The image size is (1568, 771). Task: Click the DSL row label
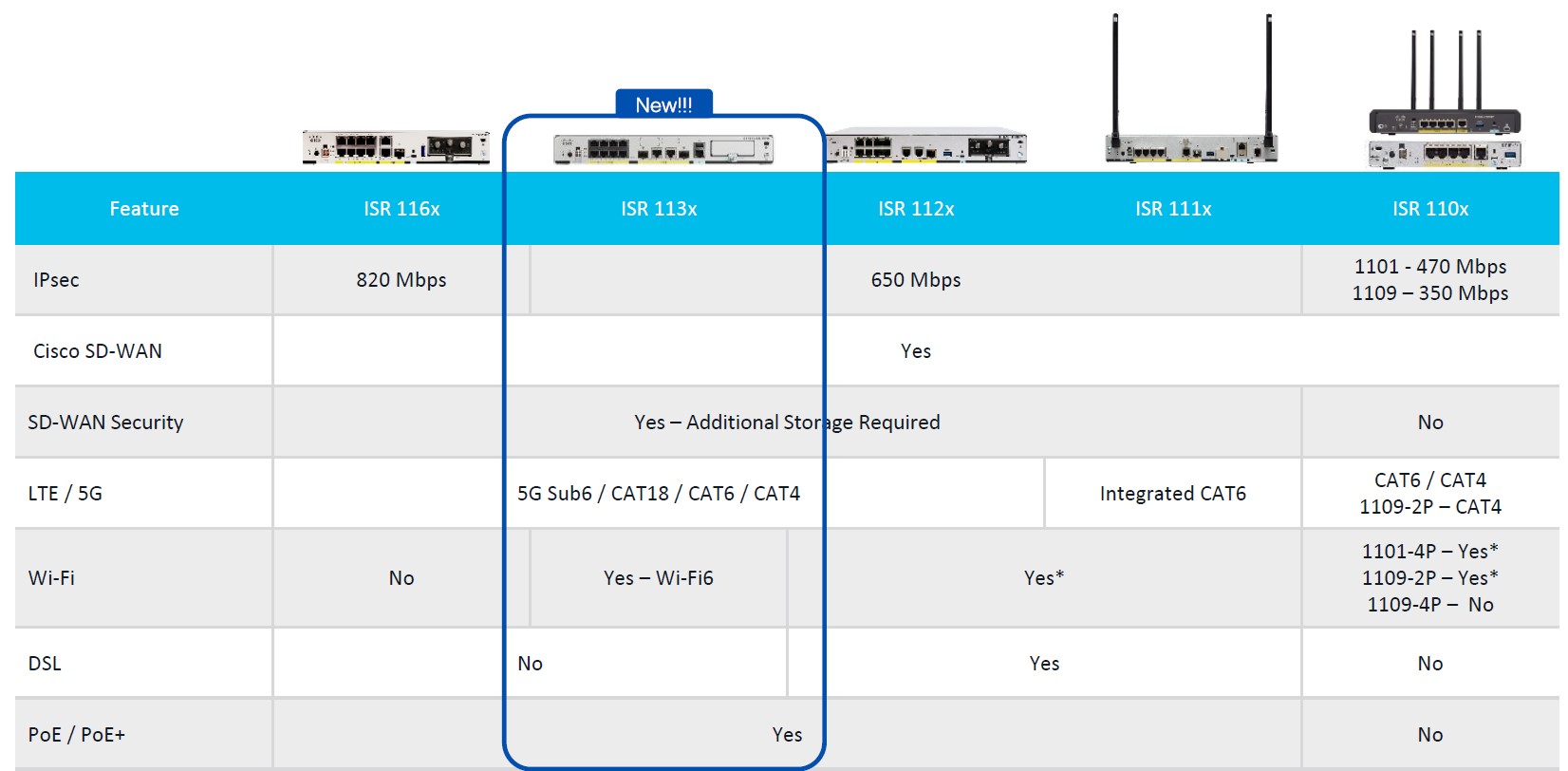pyautogui.click(x=45, y=664)
